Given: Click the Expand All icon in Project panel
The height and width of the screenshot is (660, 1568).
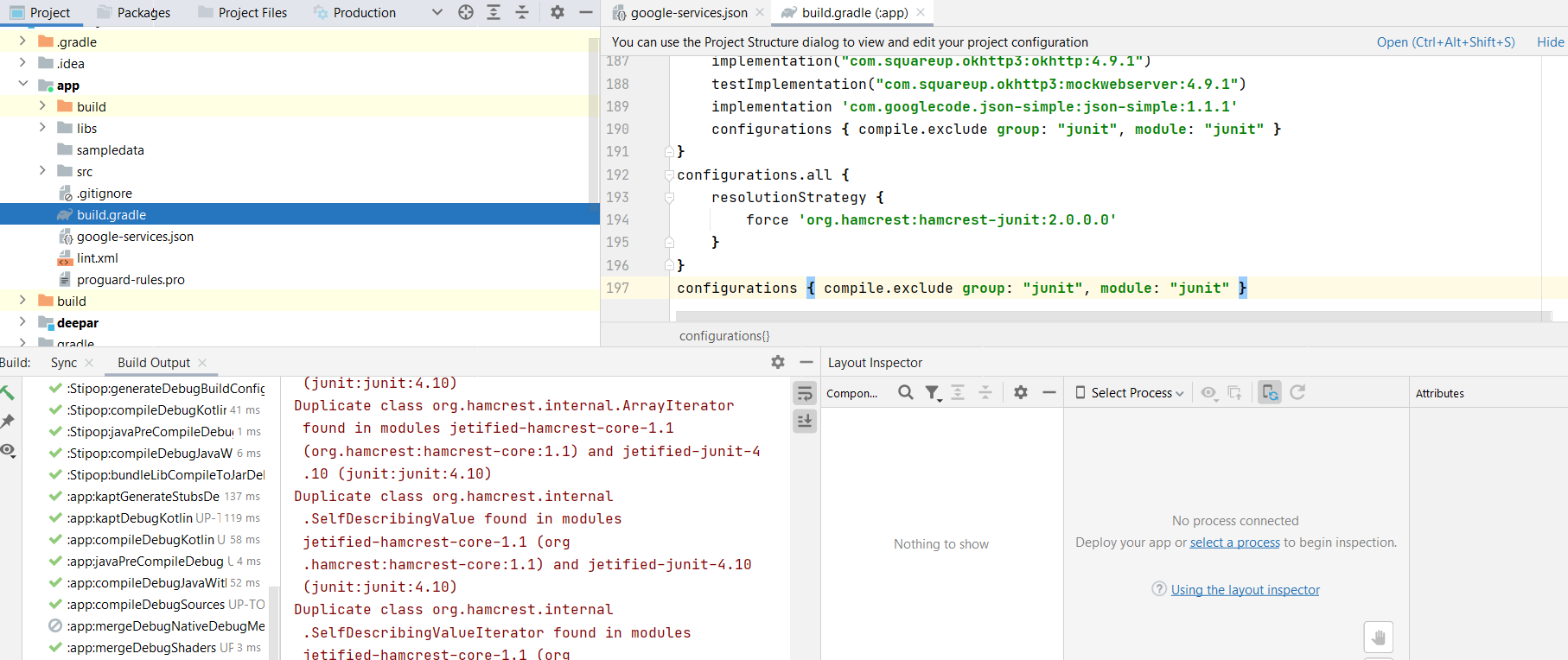Looking at the screenshot, I should (494, 12).
